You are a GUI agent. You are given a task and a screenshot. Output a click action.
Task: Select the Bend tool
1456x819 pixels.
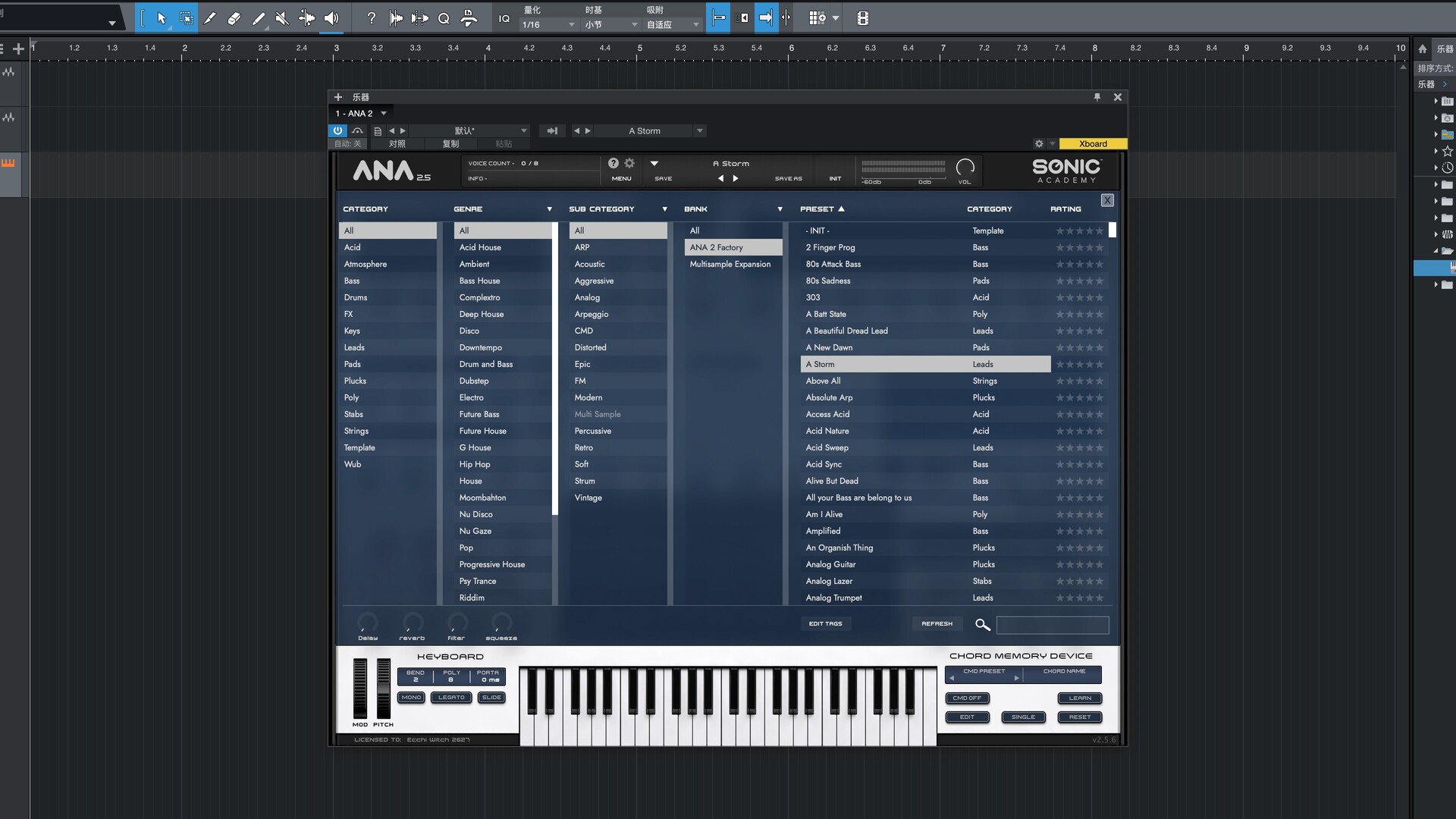(x=306, y=18)
